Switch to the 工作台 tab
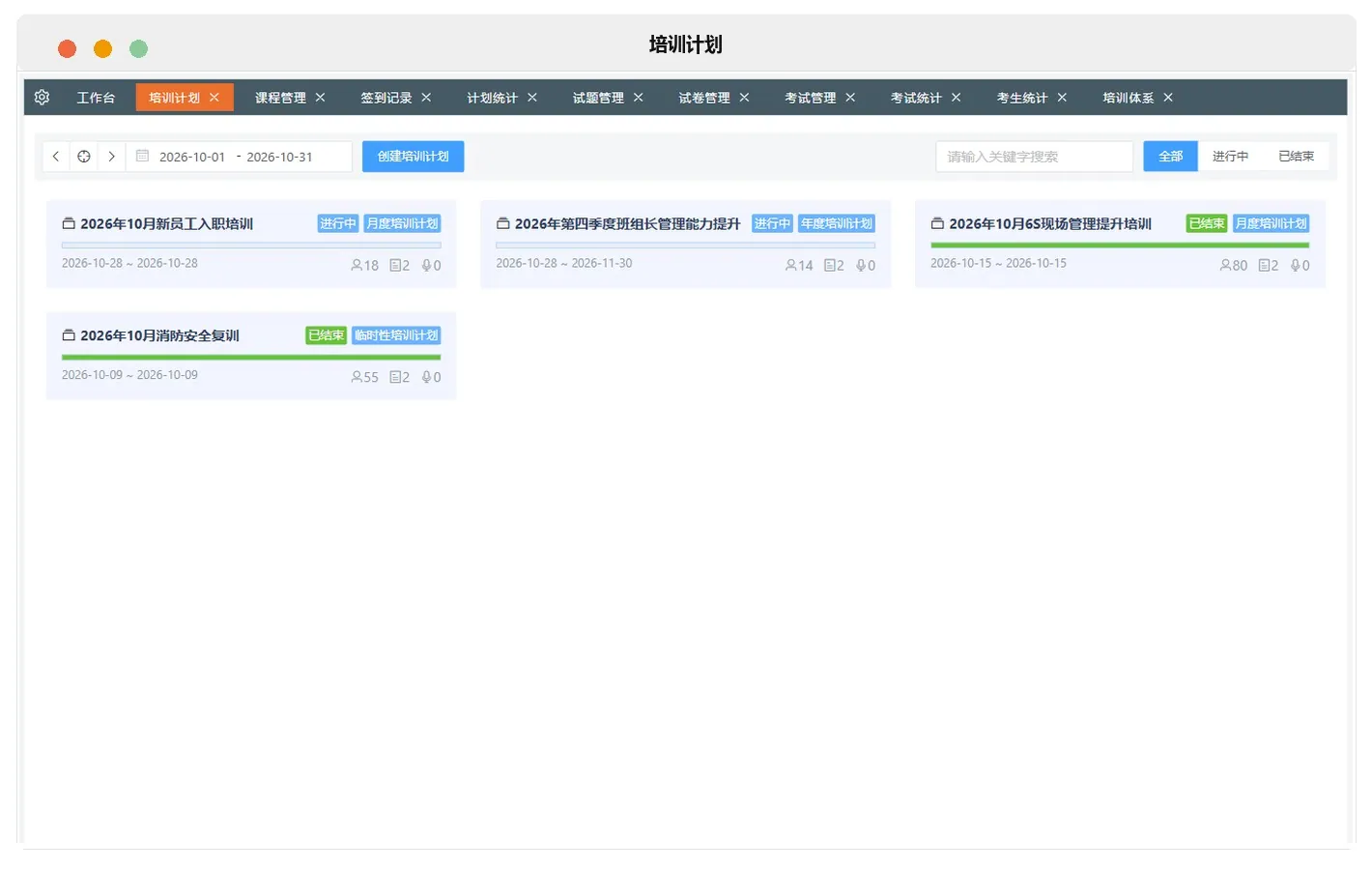Screen dimensions: 1372x870 96,98
